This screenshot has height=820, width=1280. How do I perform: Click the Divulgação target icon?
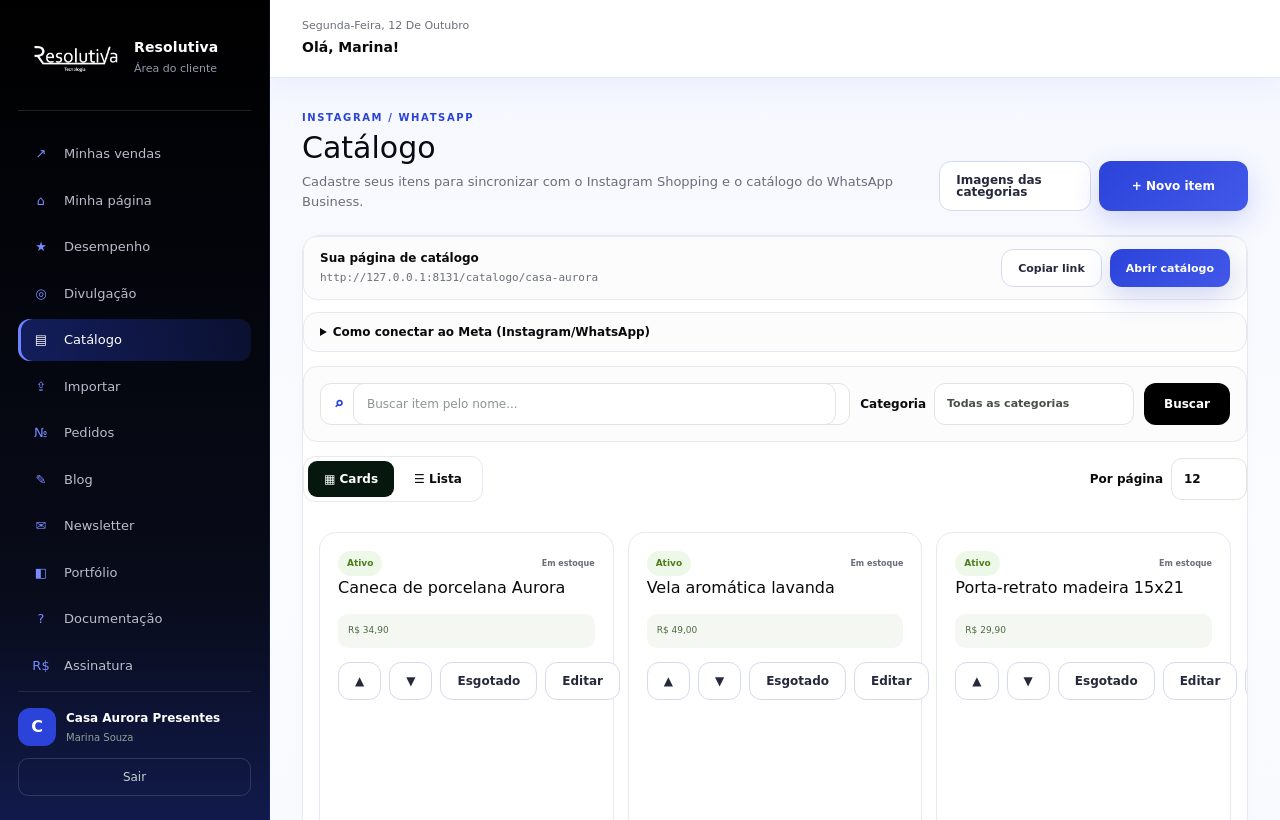click(x=41, y=293)
